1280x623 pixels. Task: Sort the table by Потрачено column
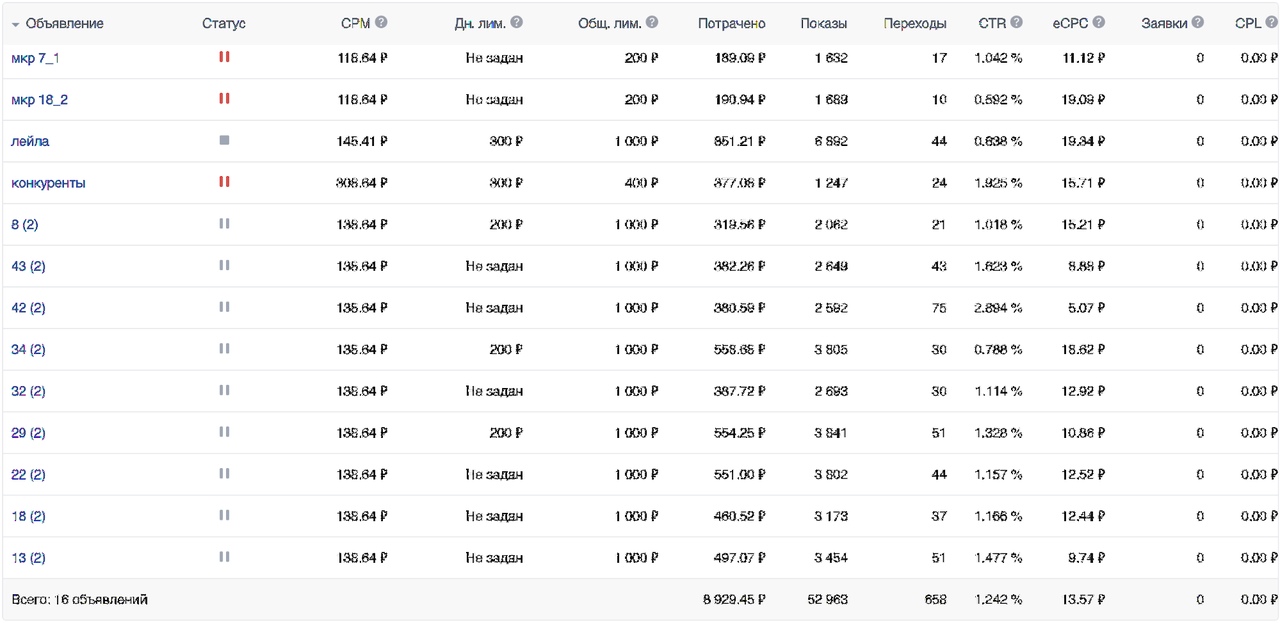click(732, 23)
